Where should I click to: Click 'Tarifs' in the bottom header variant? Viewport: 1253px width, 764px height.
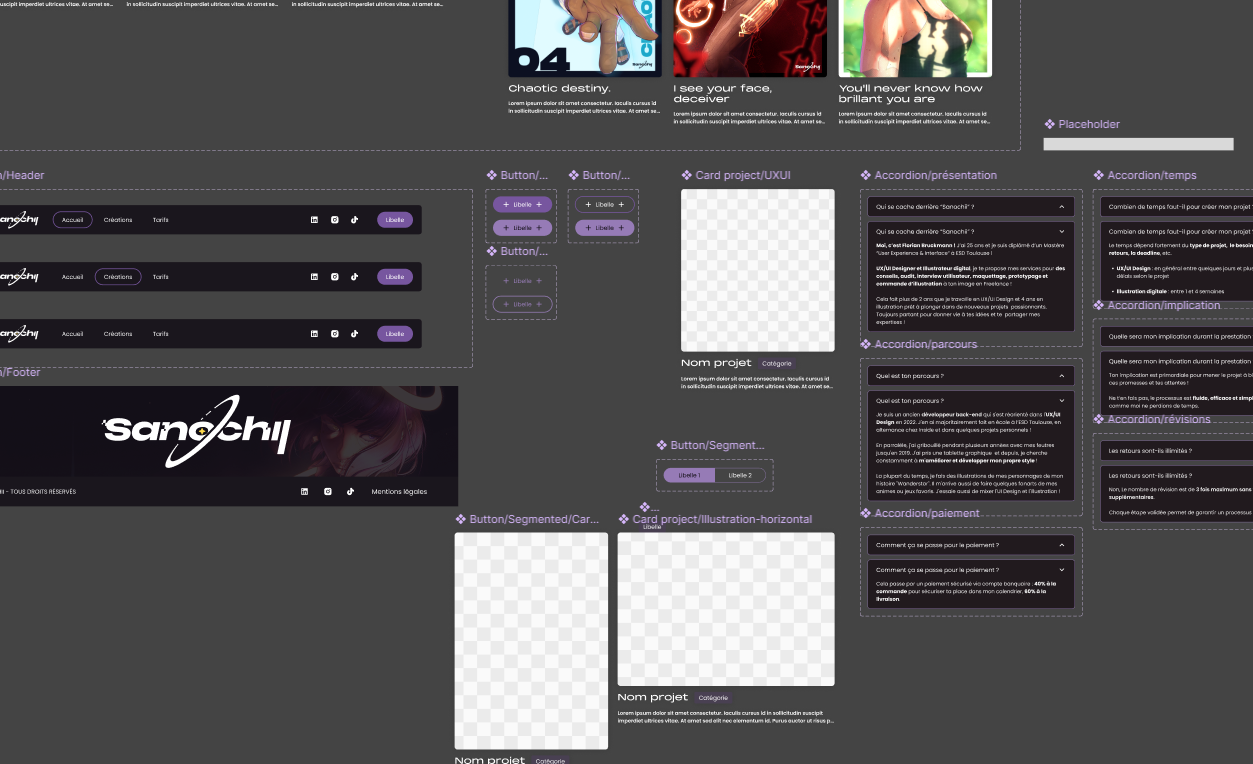[x=161, y=334]
